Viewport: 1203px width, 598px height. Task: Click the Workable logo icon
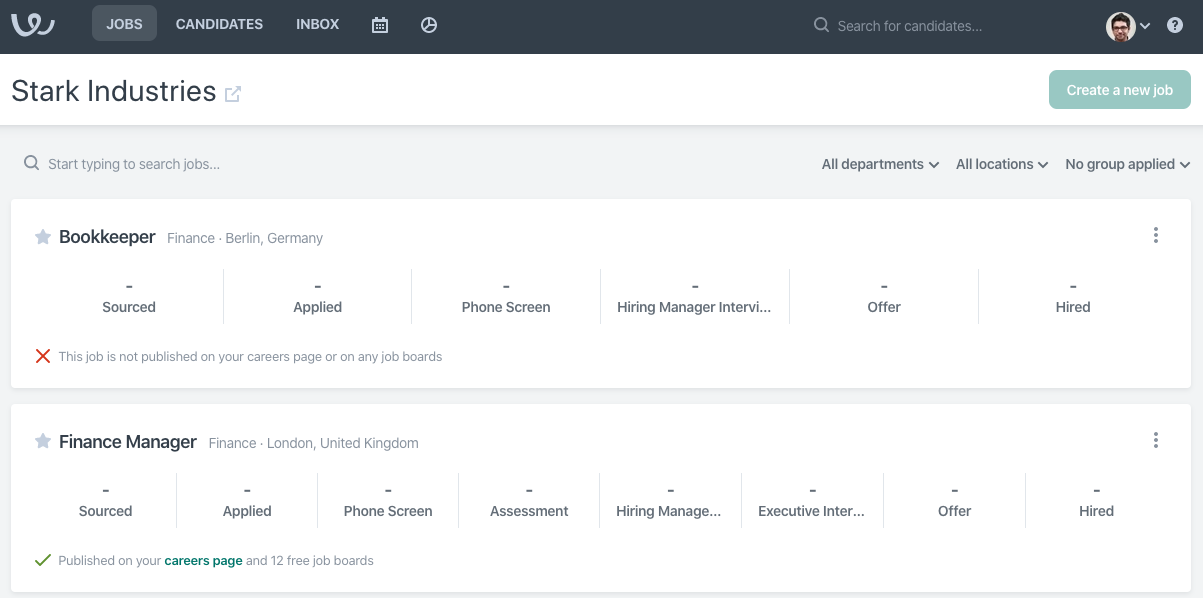pos(33,24)
